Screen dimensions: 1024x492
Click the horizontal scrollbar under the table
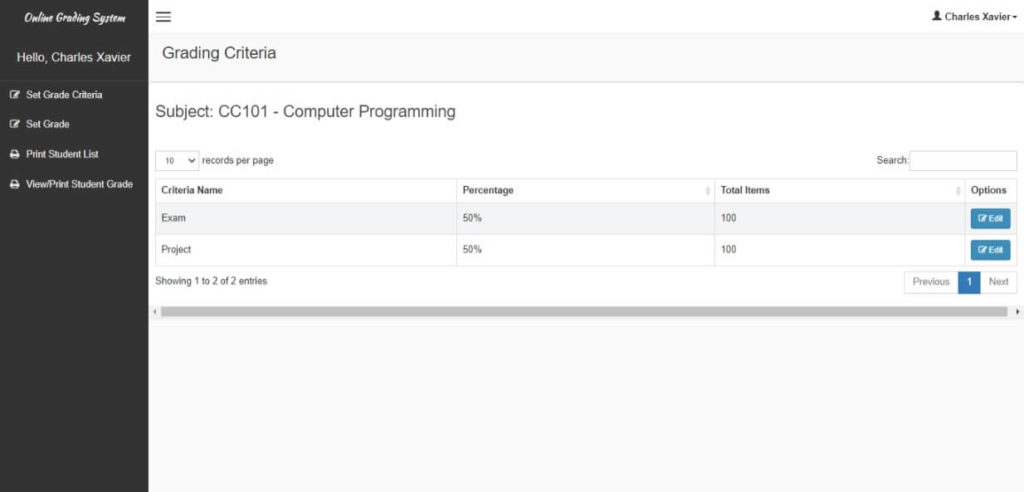583,312
